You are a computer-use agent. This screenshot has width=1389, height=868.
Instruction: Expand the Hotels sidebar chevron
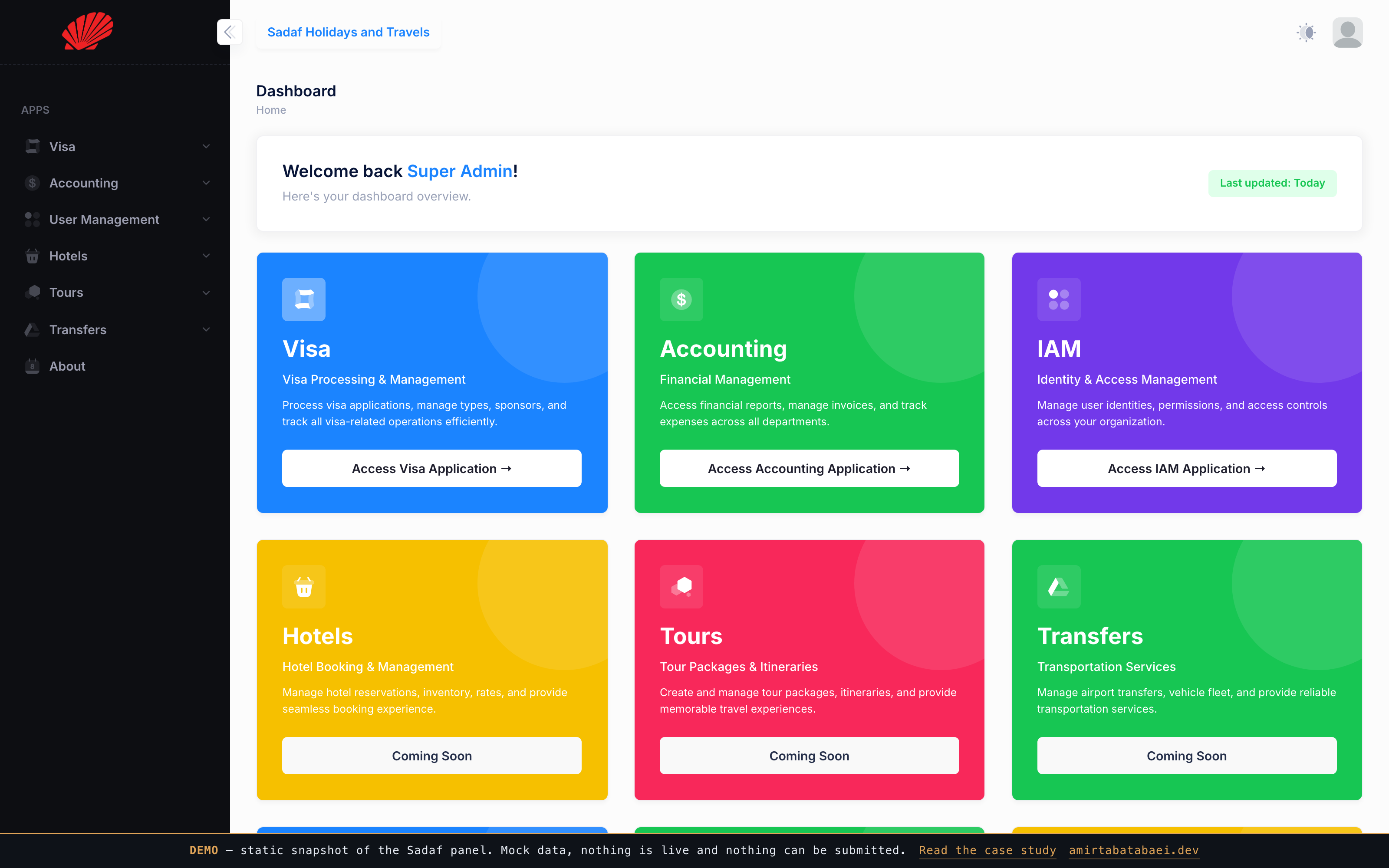pos(206,256)
